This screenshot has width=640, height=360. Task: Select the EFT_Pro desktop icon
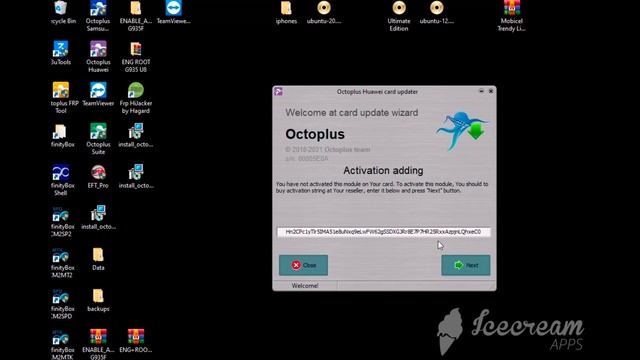[x=98, y=177]
